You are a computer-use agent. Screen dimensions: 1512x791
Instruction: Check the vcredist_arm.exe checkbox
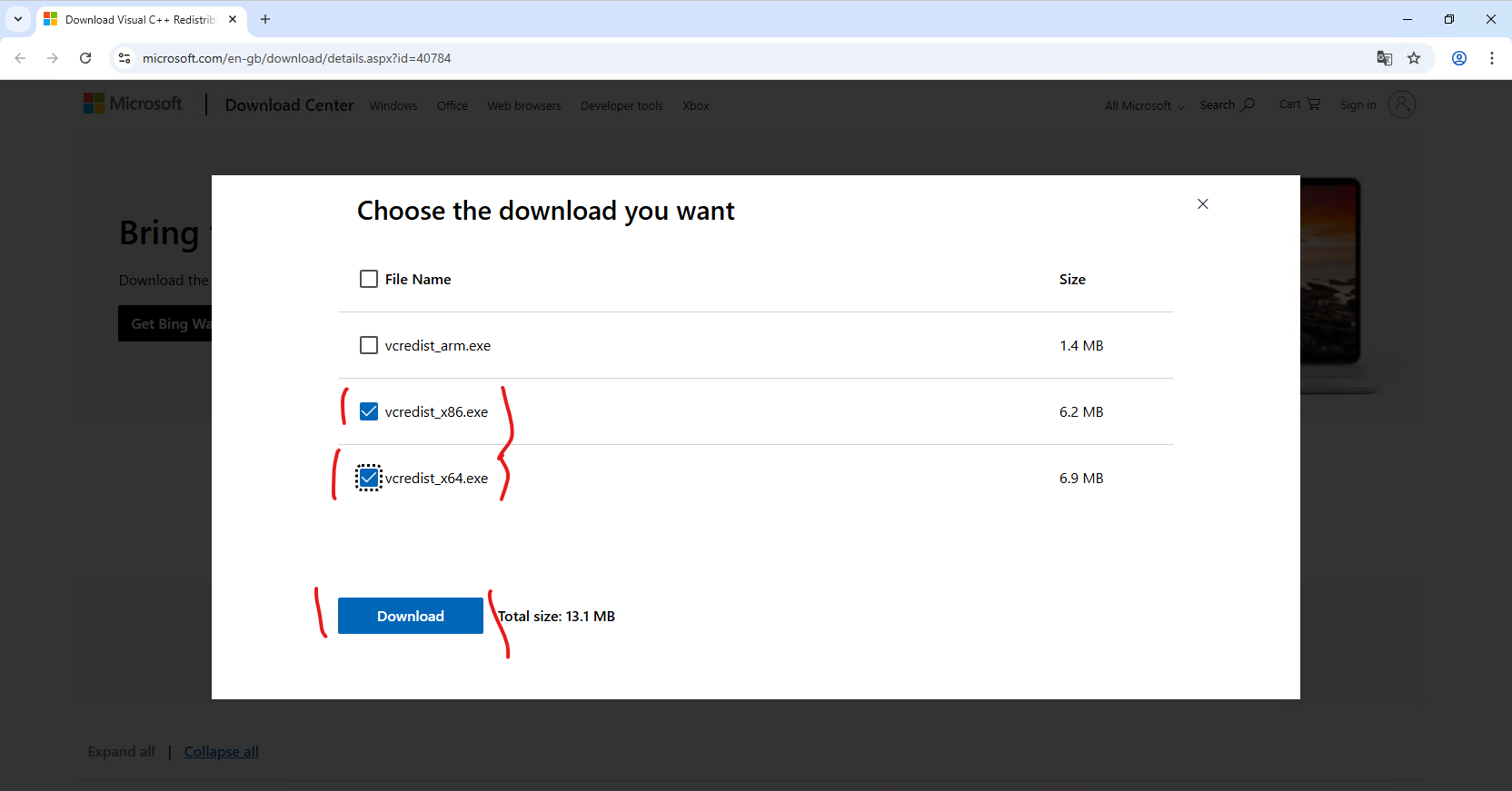[369, 346]
